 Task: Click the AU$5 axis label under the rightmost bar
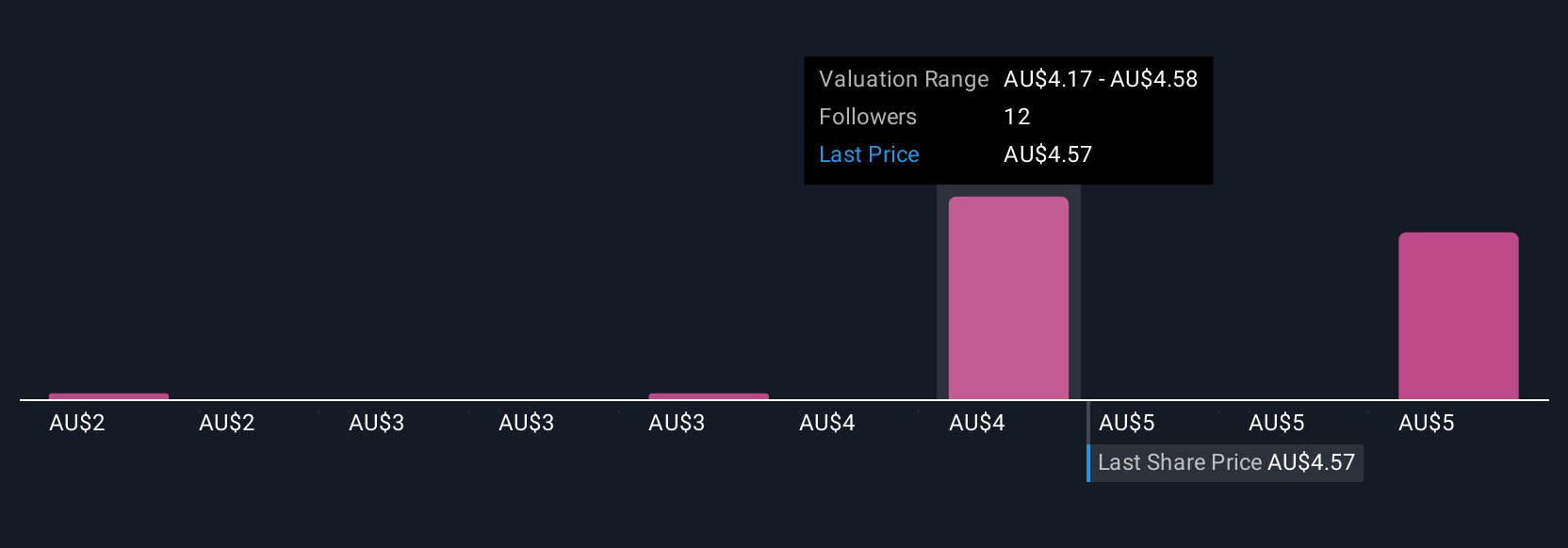click(x=1427, y=423)
